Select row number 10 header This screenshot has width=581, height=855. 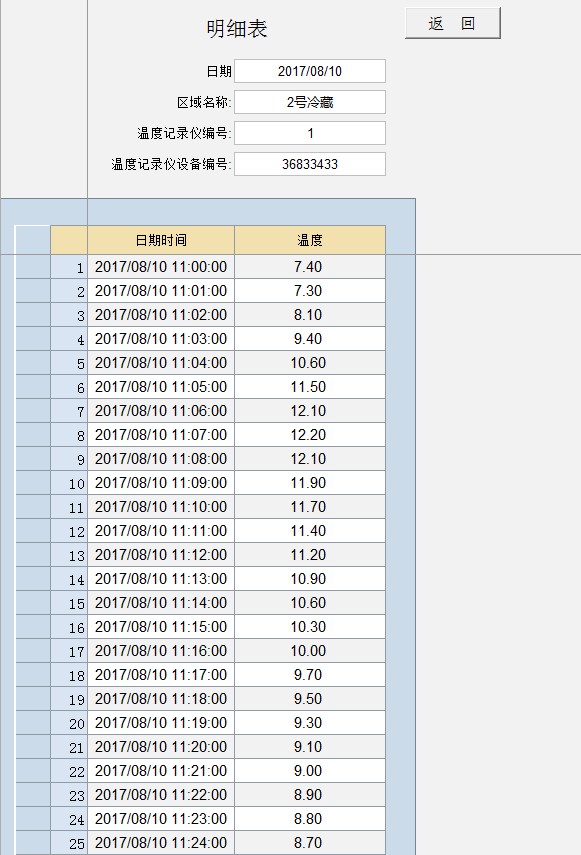[x=69, y=483]
